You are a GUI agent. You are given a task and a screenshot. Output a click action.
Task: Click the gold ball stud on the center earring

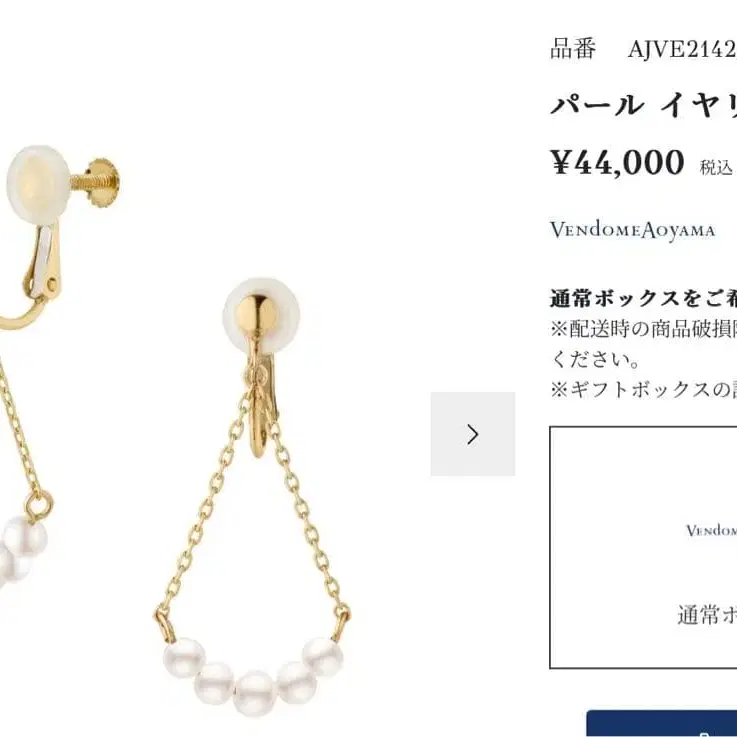coord(256,313)
